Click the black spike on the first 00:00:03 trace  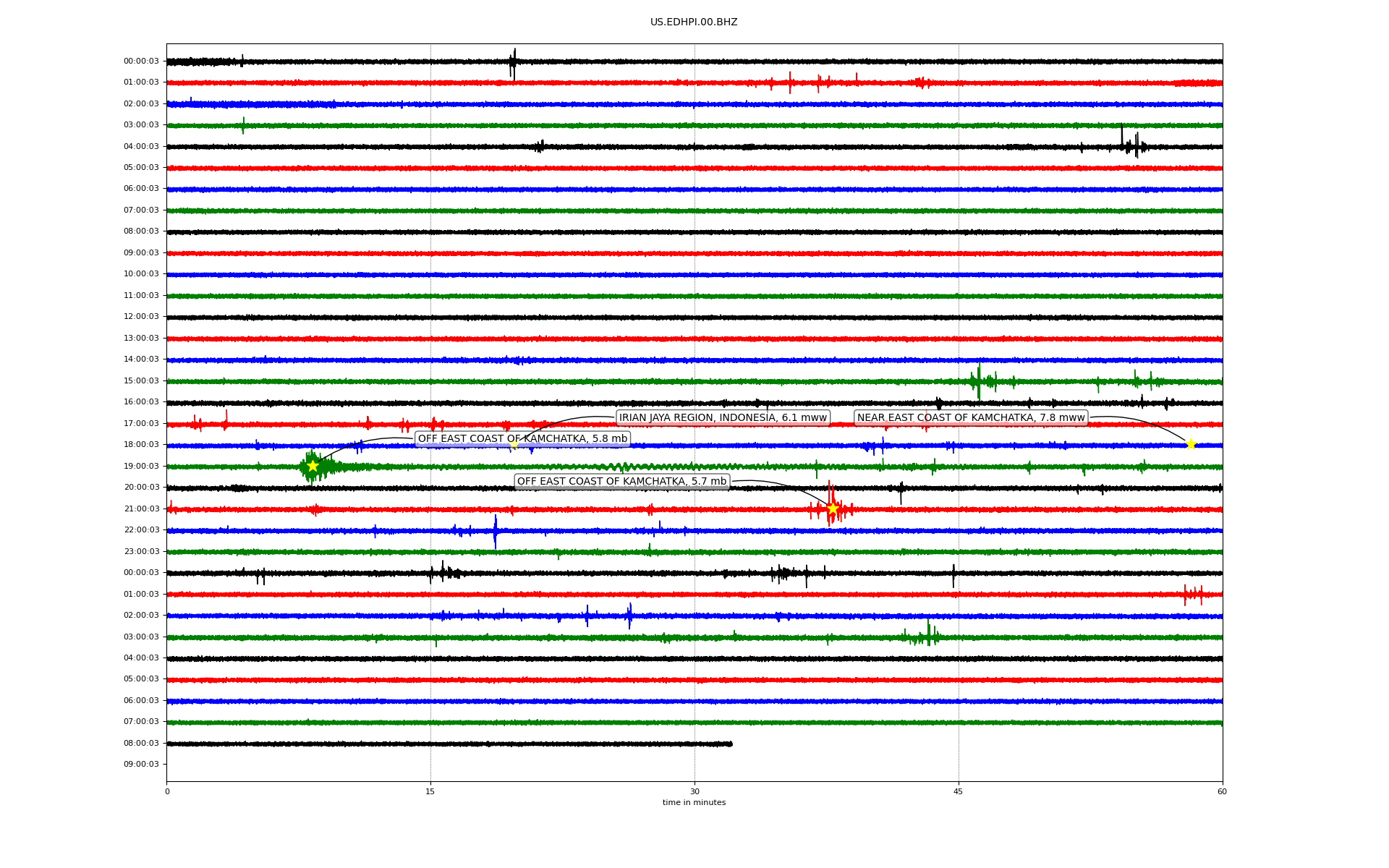514,63
